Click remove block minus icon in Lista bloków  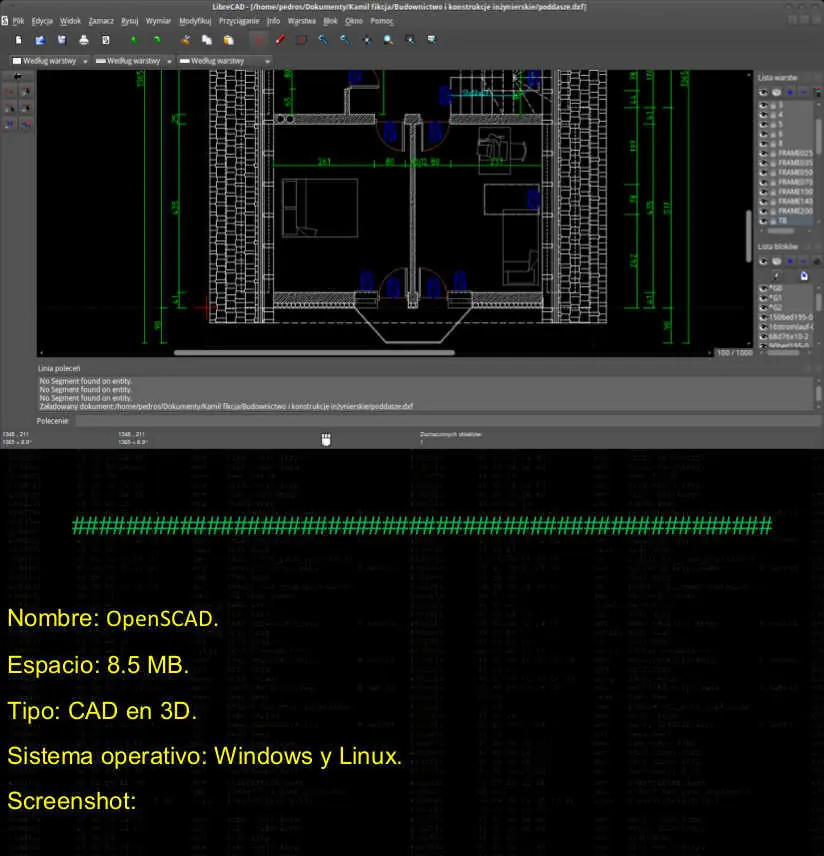[x=803, y=261]
